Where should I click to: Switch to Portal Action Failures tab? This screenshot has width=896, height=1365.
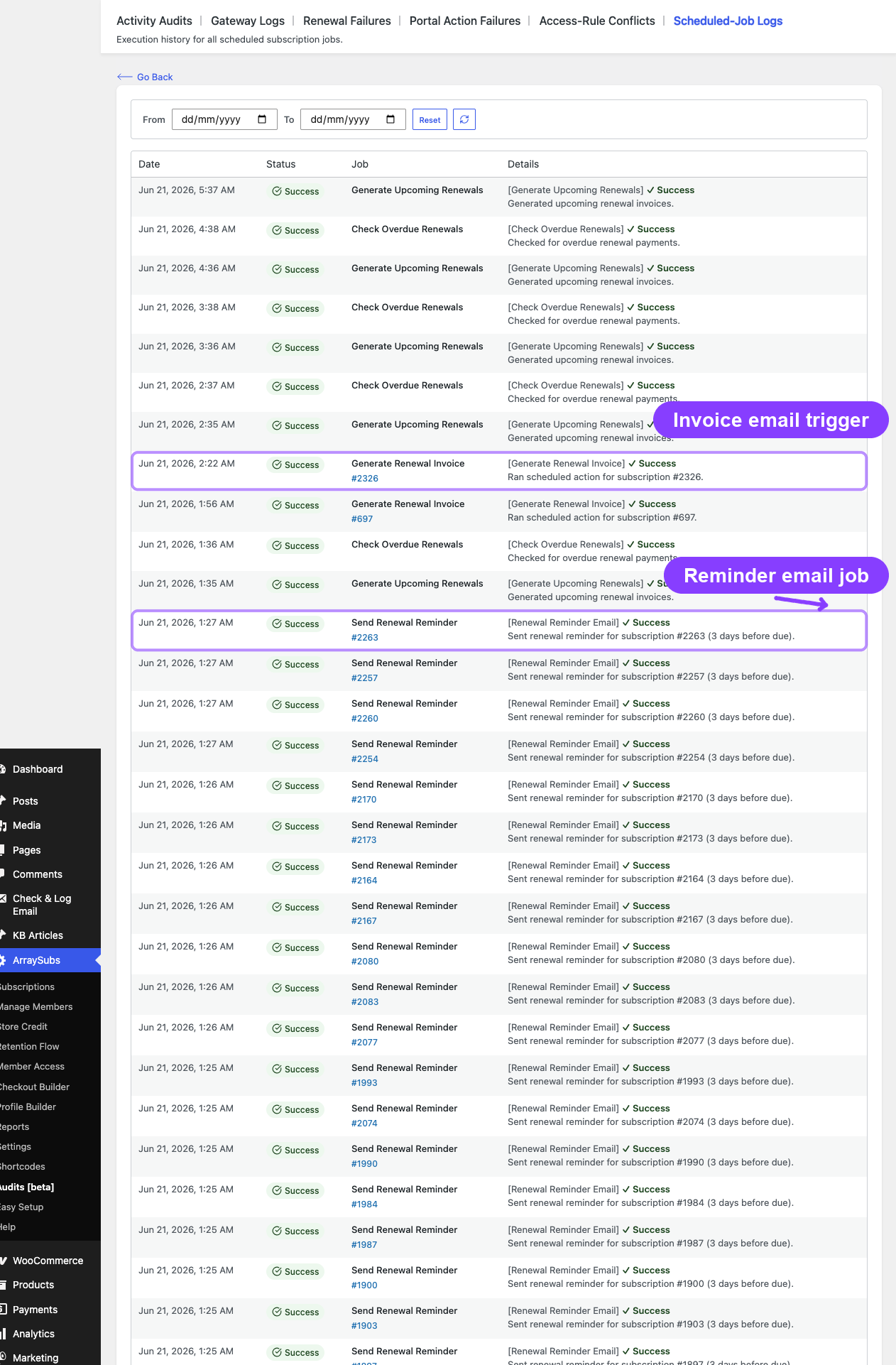click(x=465, y=21)
